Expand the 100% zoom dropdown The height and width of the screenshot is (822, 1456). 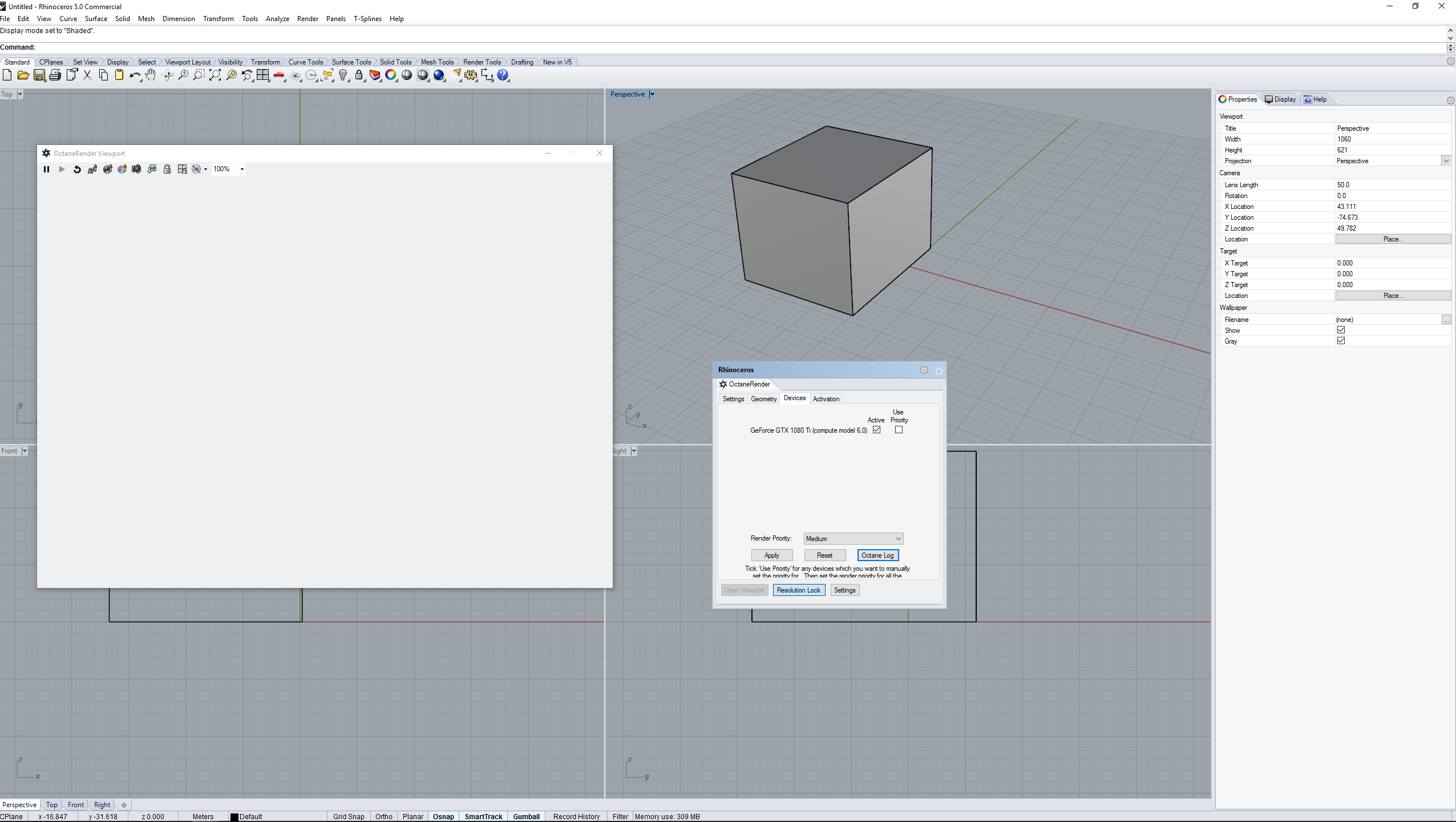coord(242,169)
